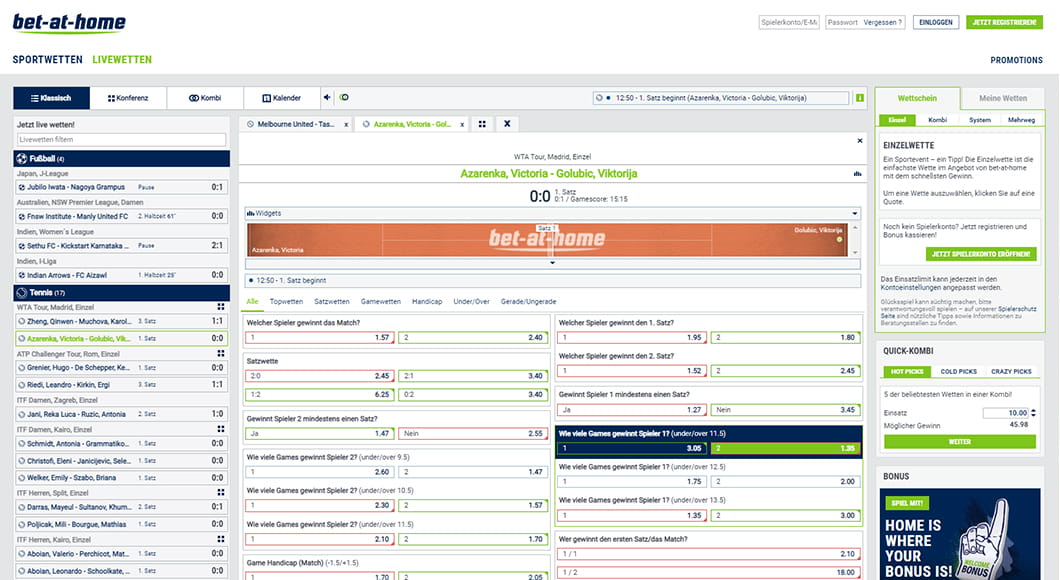Screen dimensions: 1060x580
Task: Click the ball icon in ticker bar
Action: (599, 98)
